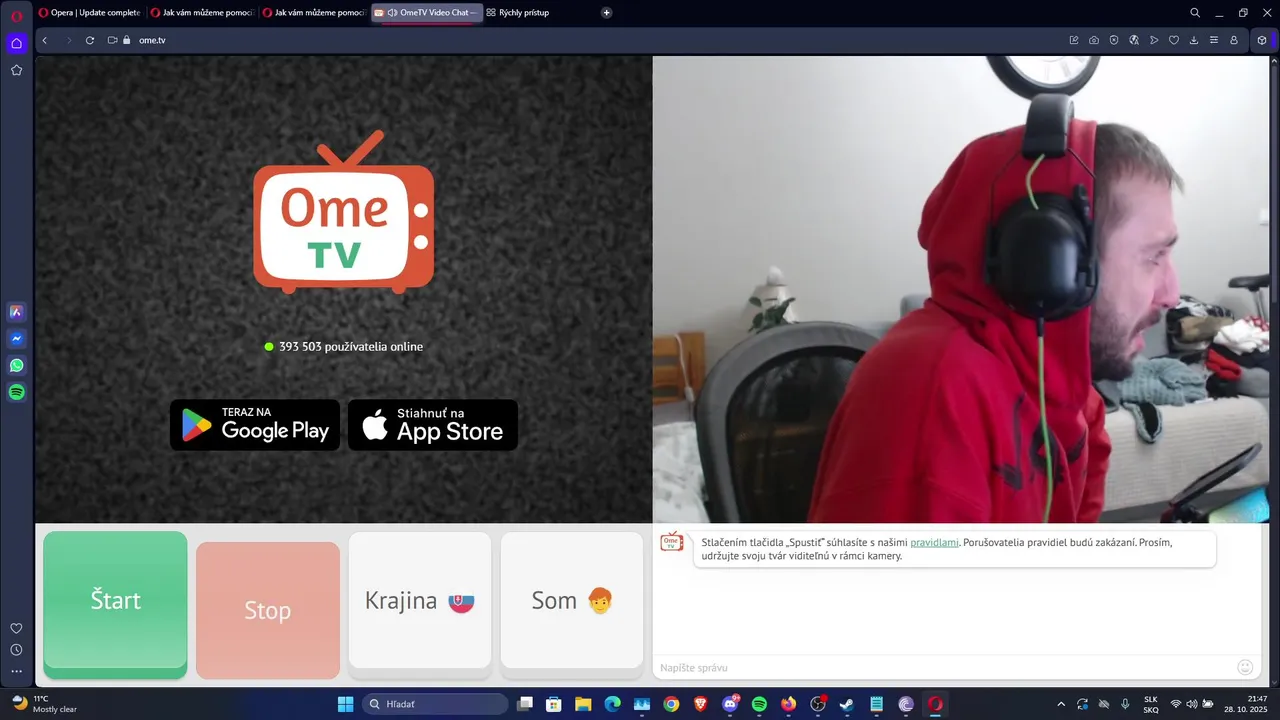Open the sidebar heart pinboards icon
Screen dimensions: 1280x720
pos(16,628)
